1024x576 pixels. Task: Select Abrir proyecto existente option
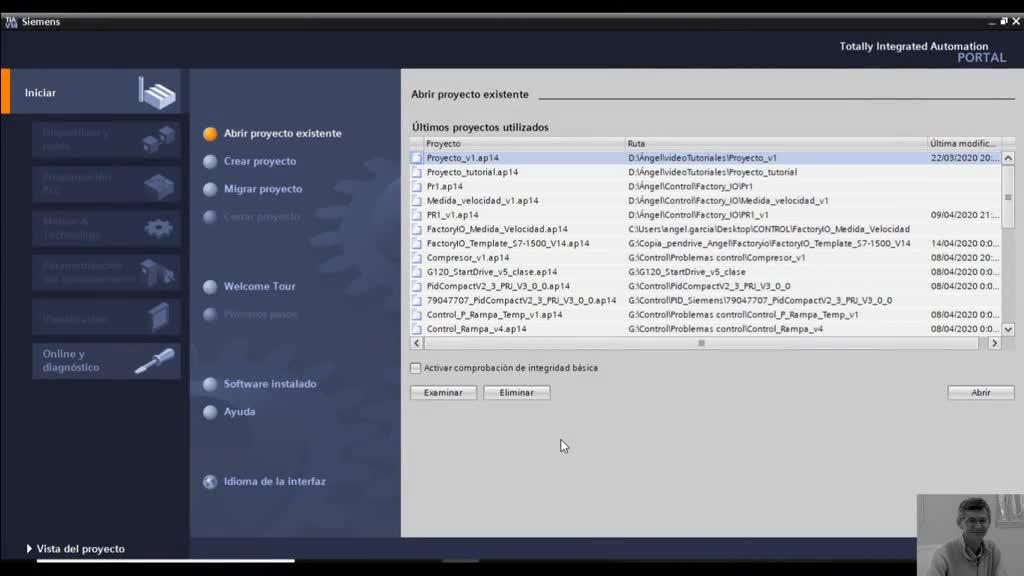282,133
